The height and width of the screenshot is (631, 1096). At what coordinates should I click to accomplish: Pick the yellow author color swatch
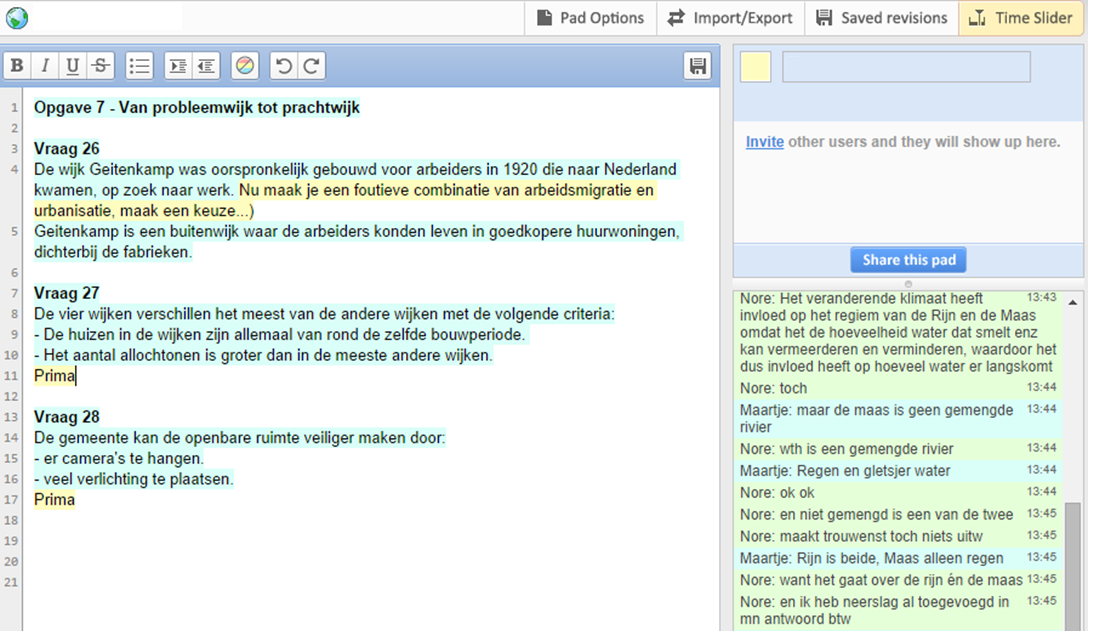[755, 67]
